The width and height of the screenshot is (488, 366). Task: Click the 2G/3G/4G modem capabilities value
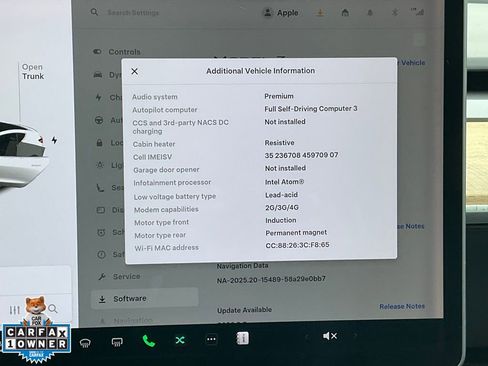click(282, 207)
